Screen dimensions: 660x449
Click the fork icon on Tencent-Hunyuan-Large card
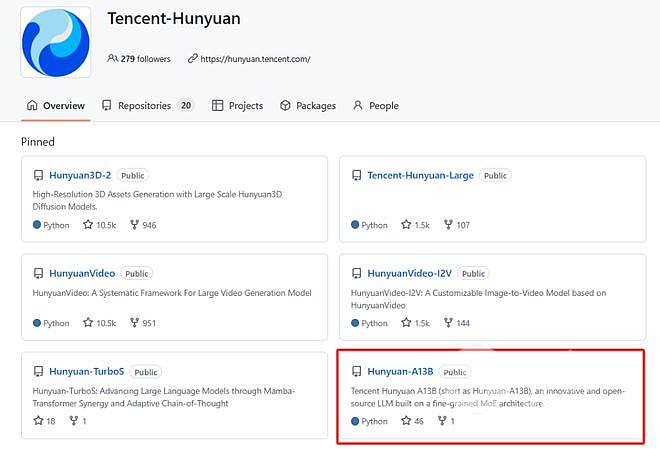448,225
